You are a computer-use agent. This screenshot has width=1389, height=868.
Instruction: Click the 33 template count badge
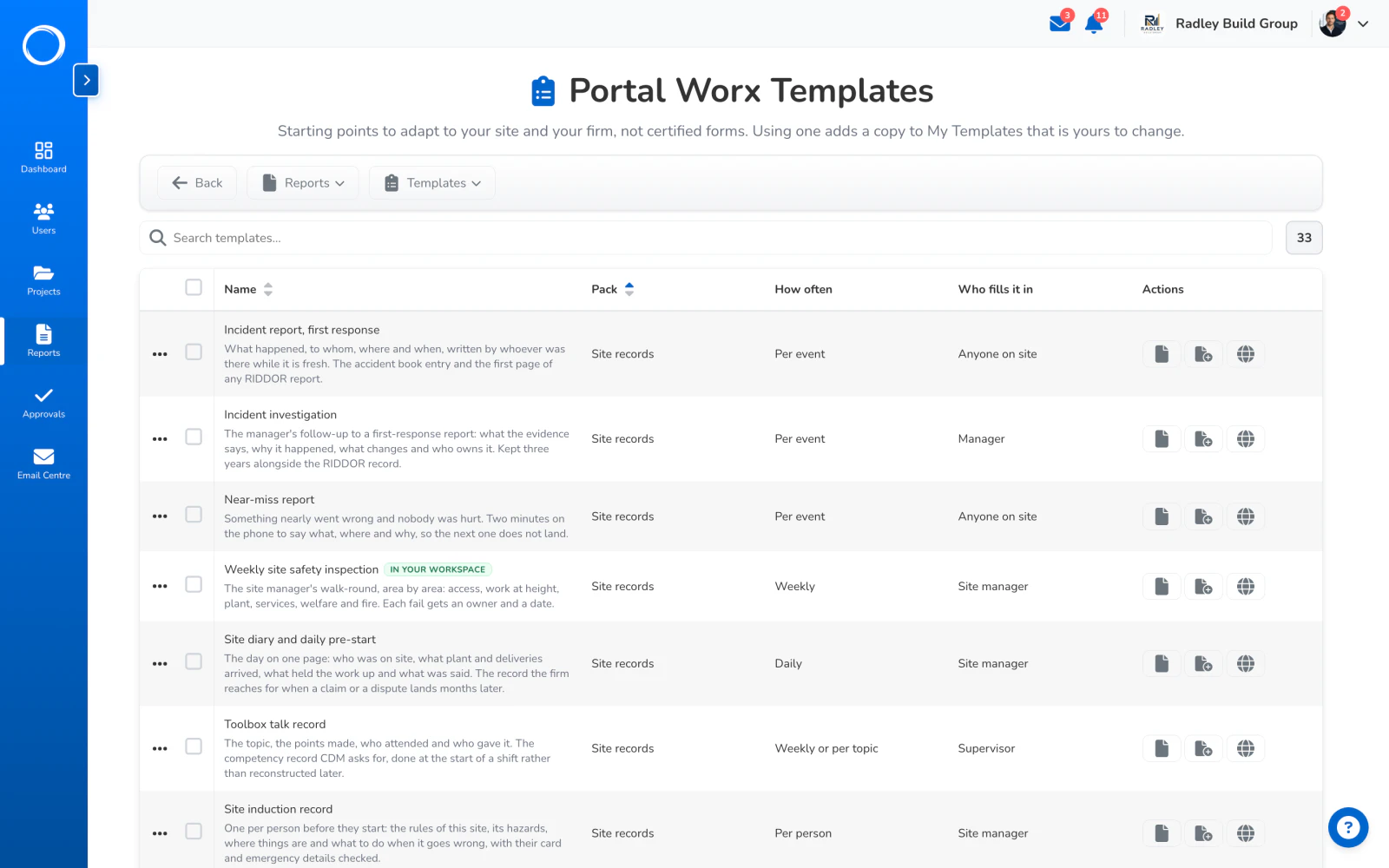[x=1304, y=238]
